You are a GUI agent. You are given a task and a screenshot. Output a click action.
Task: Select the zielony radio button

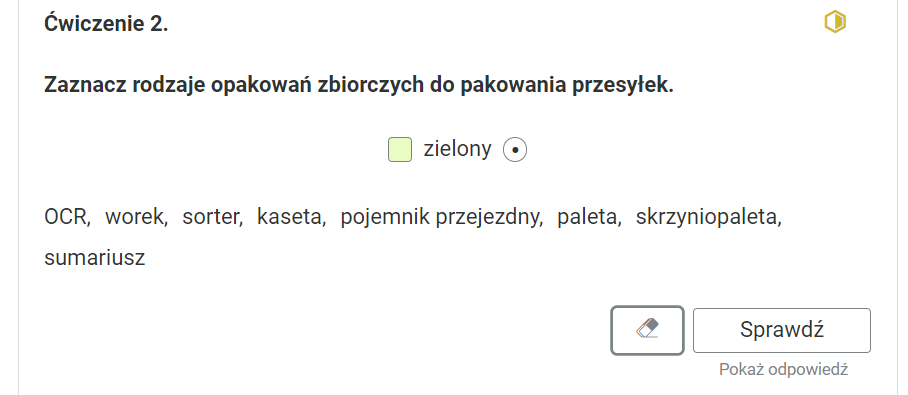(x=515, y=150)
